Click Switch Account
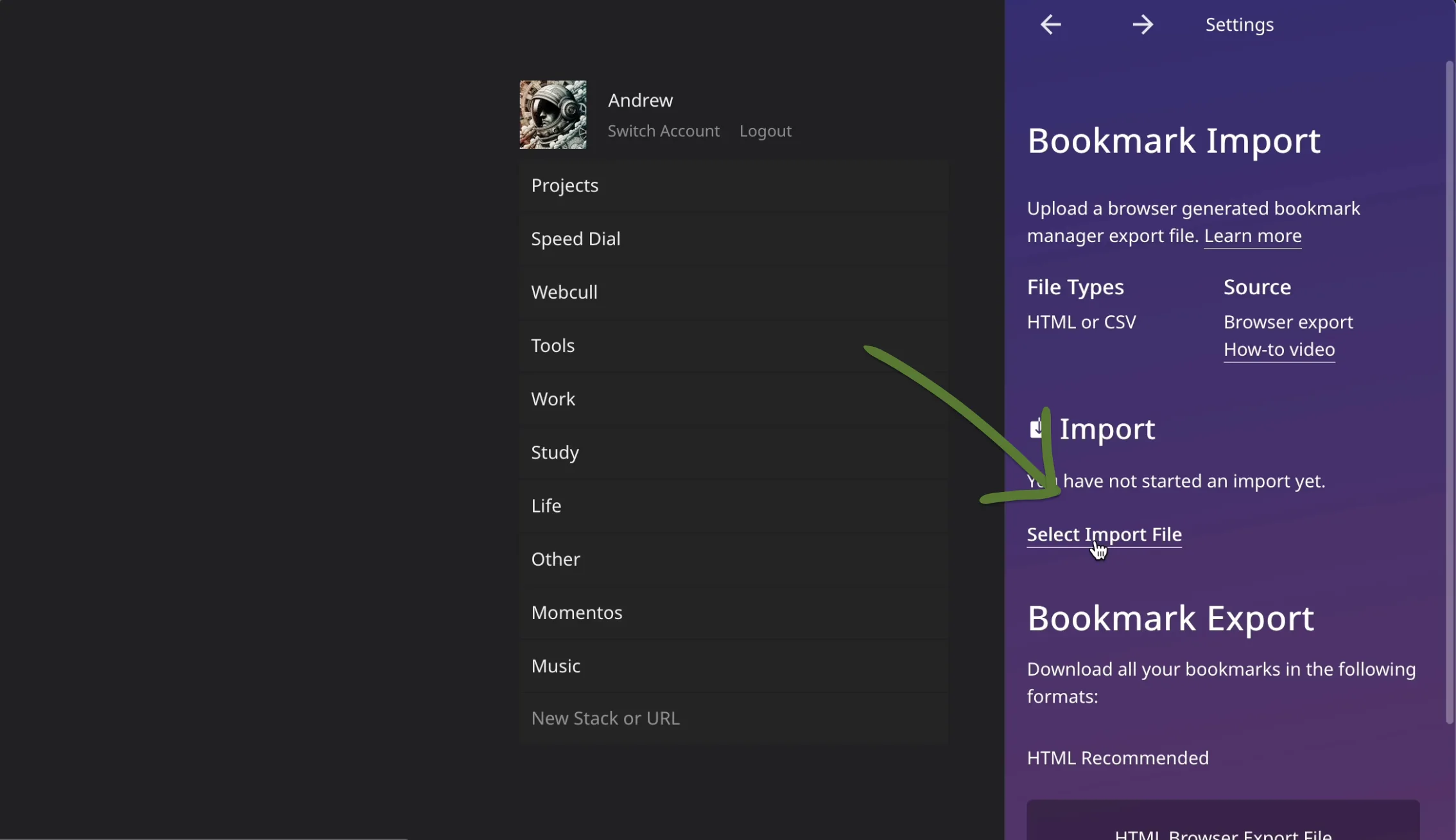This screenshot has height=840, width=1456. pos(664,130)
